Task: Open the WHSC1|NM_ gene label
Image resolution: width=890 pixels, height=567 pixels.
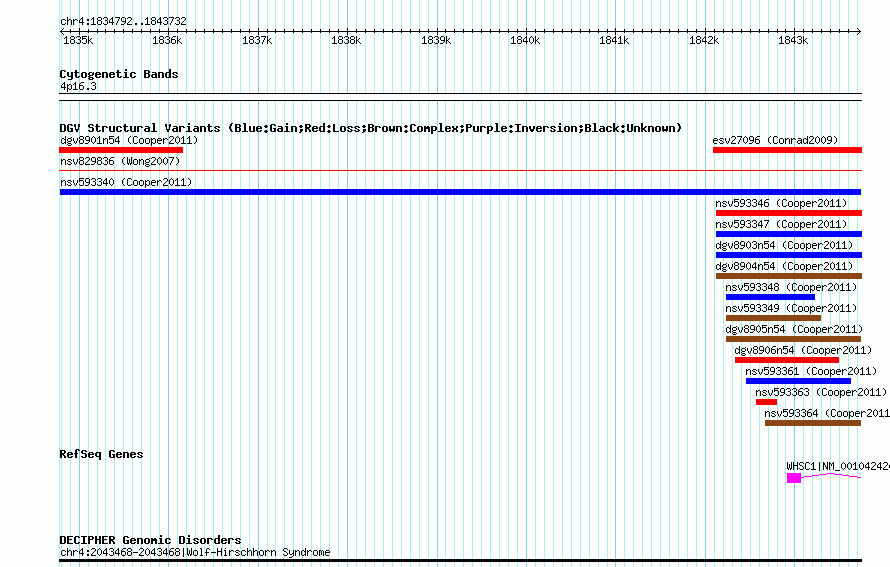Action: pos(838,467)
